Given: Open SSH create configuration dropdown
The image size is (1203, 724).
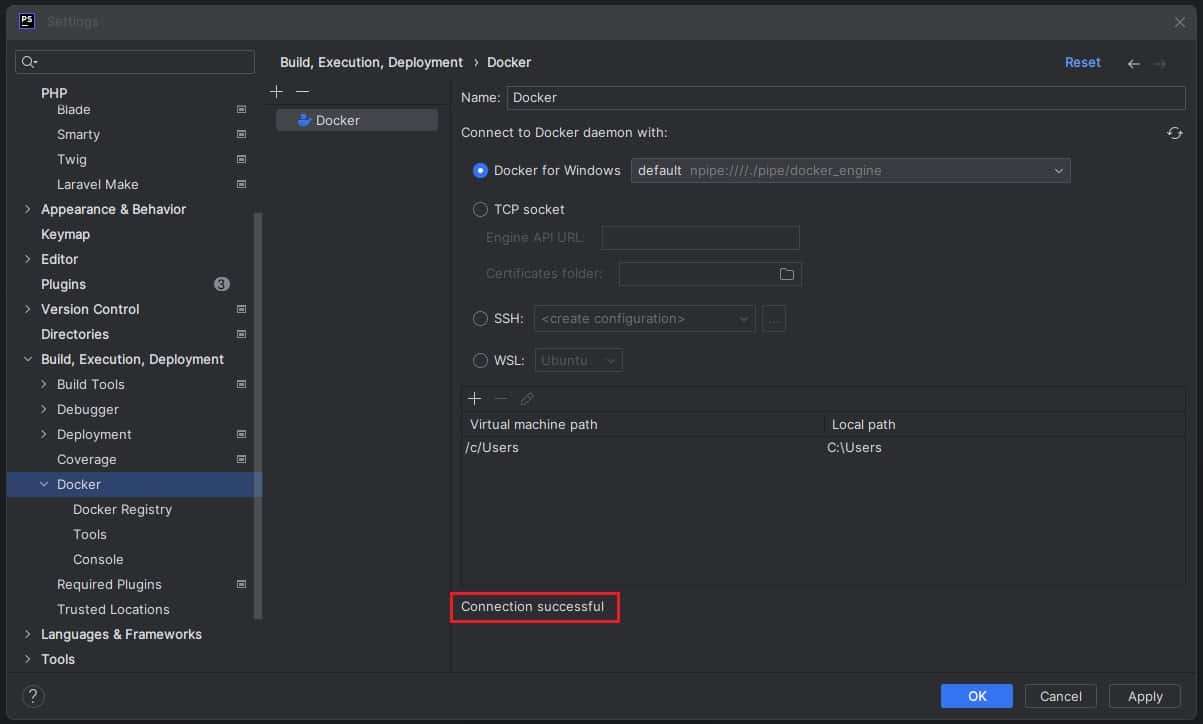Looking at the screenshot, I should pos(644,319).
